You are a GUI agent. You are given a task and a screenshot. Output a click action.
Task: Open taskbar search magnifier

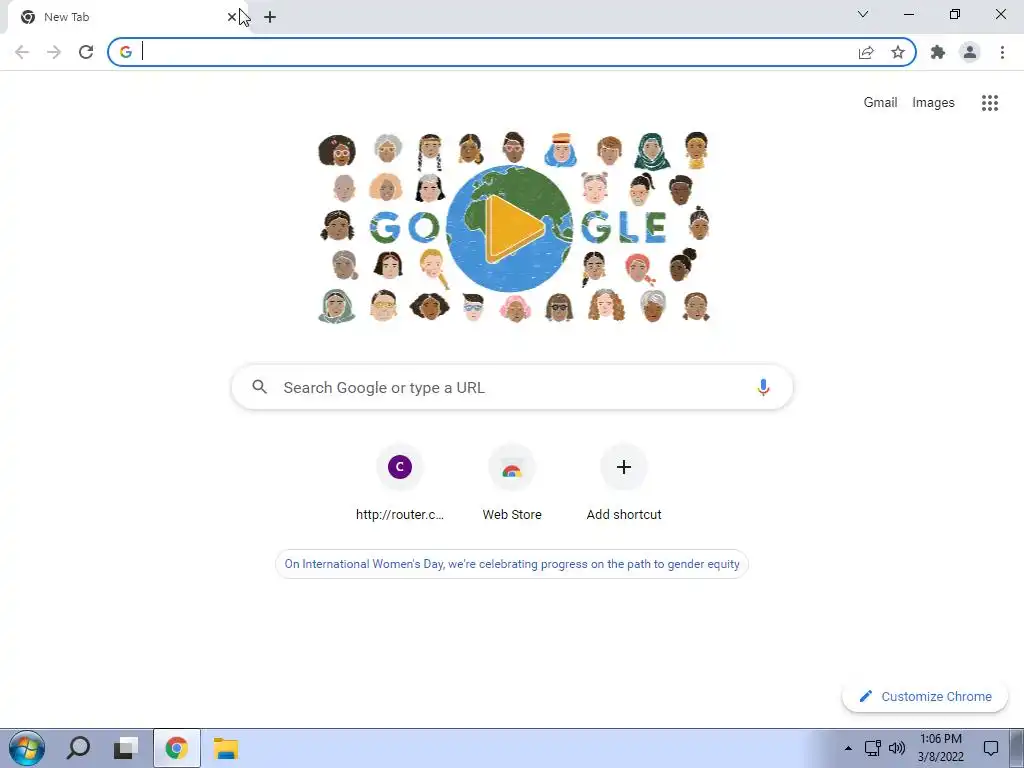(x=78, y=748)
